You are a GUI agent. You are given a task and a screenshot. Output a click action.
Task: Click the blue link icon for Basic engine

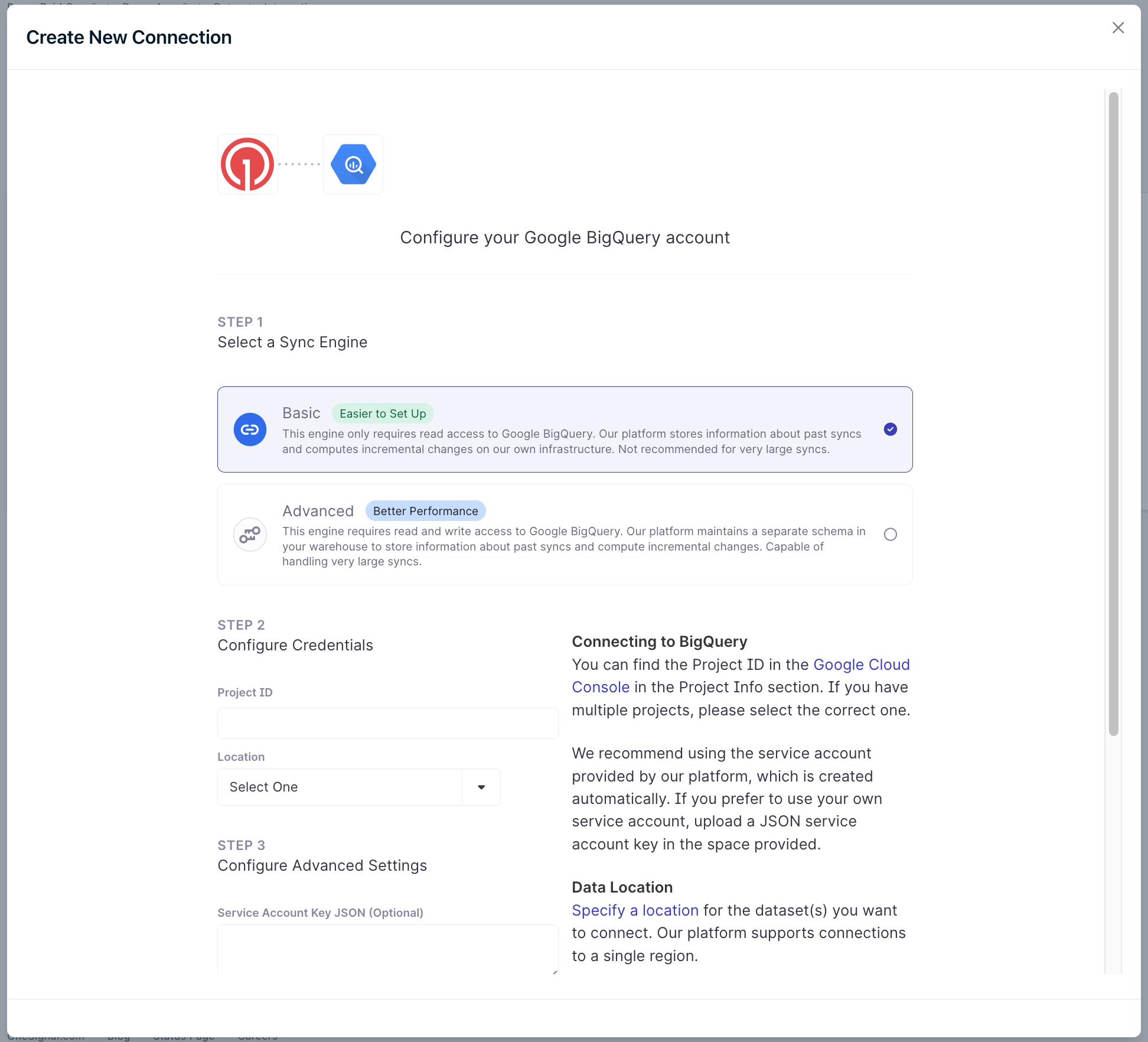[x=250, y=429]
